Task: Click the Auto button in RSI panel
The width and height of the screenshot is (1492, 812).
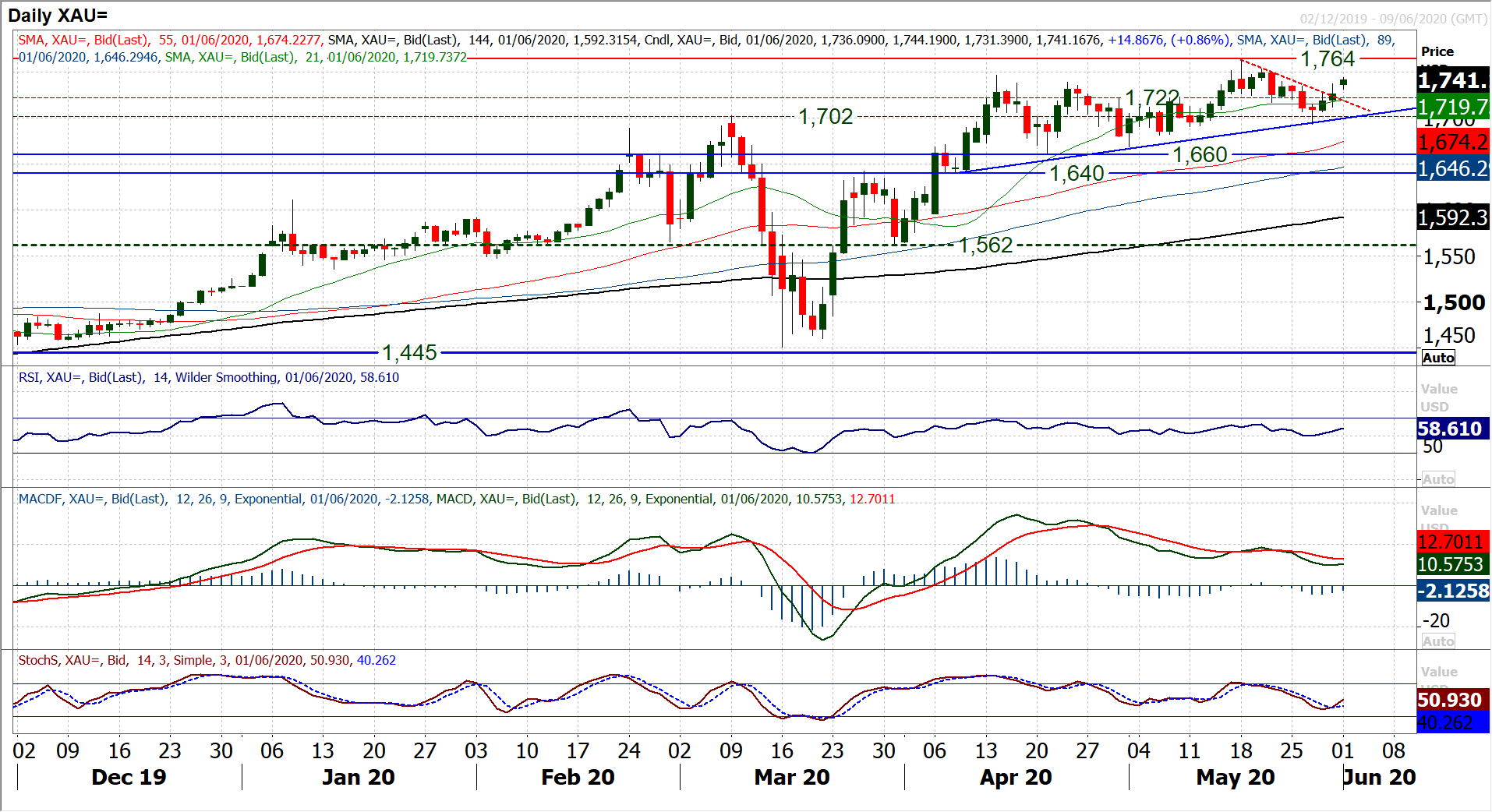Action: point(1438,479)
